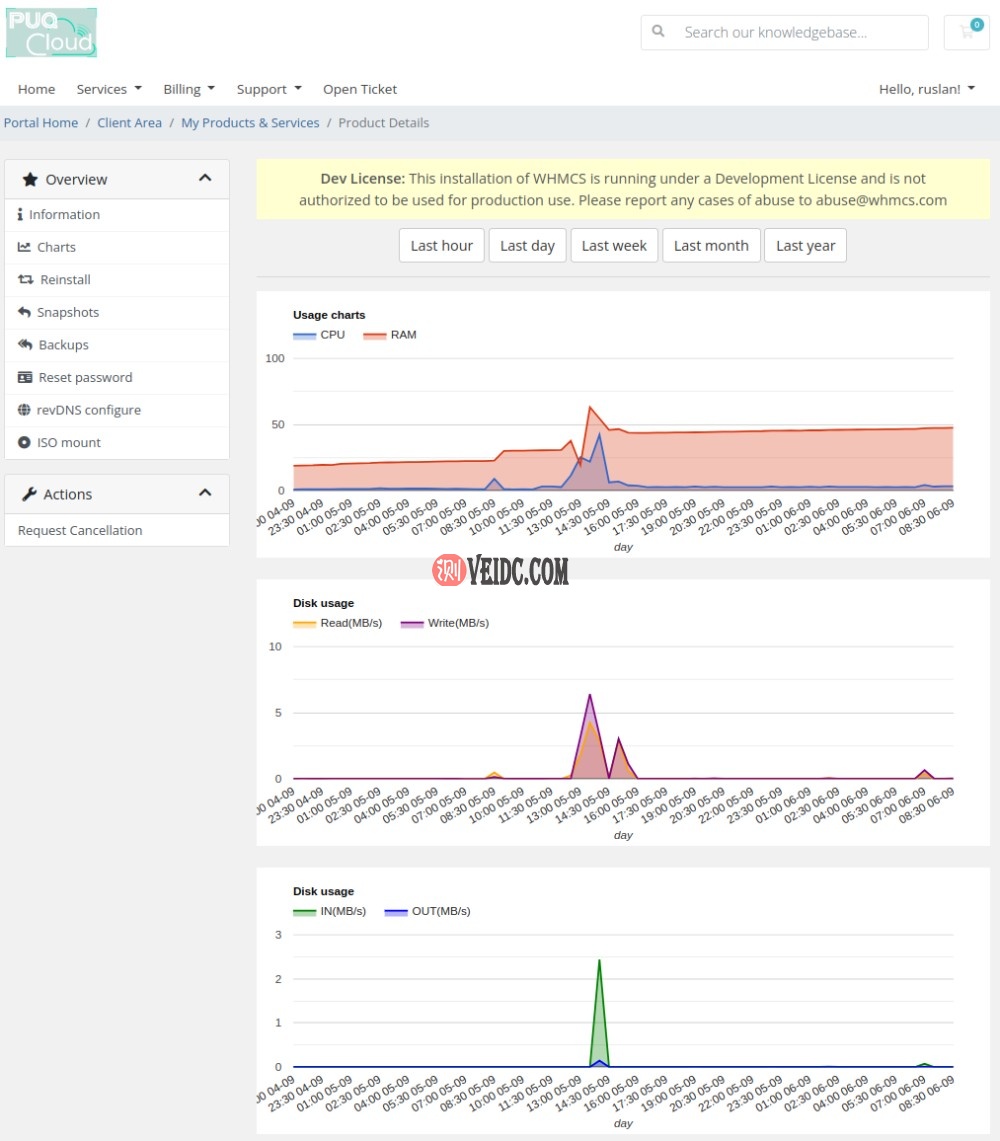This screenshot has width=1000, height=1141.
Task: Click the Information icon in sidebar
Action: click(21, 215)
